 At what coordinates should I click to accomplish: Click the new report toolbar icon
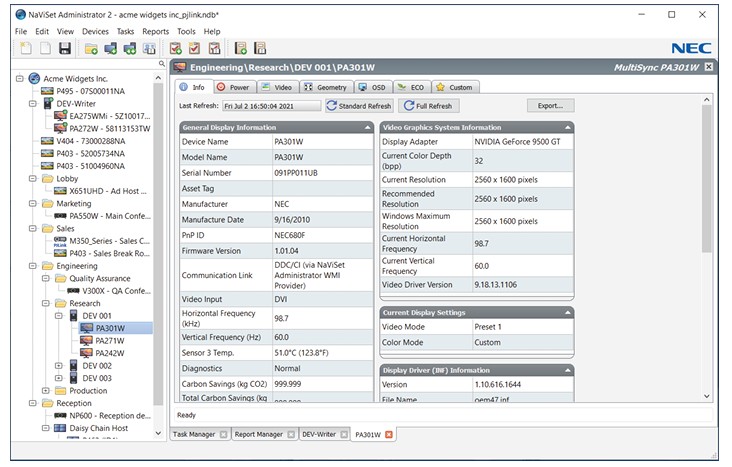[x=241, y=48]
